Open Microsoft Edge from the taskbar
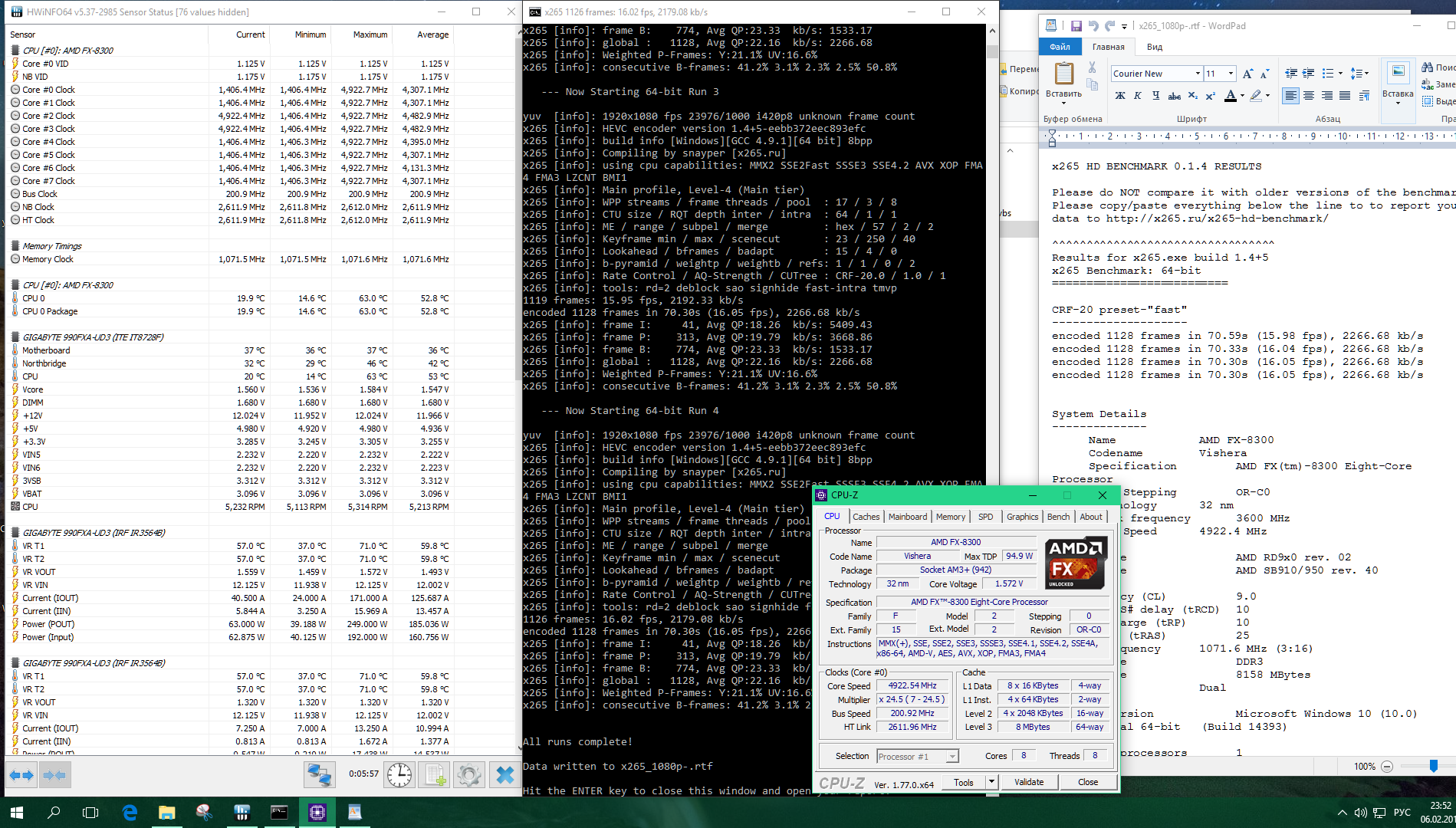 click(130, 812)
